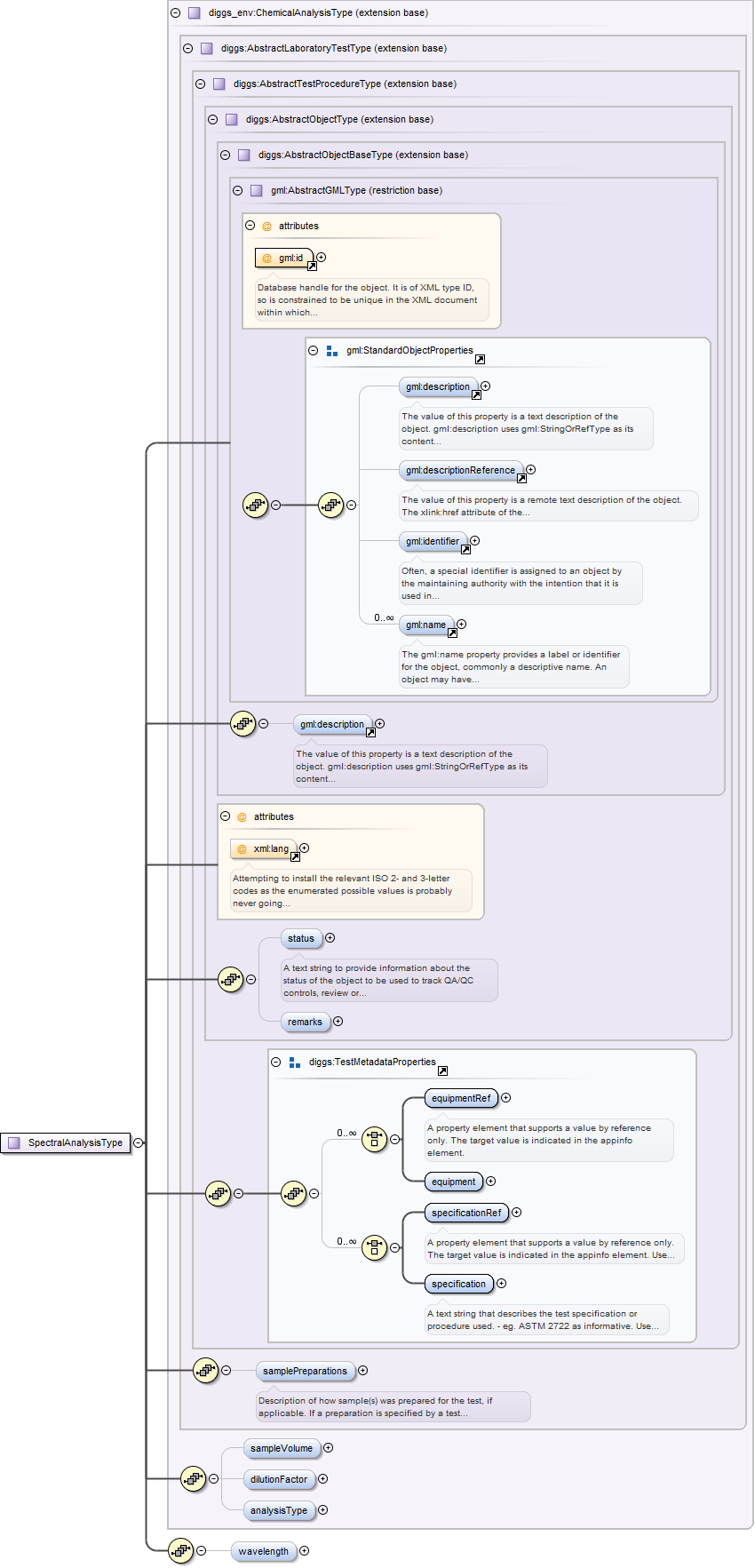Click the SpectralAnalysisType root type icon
Screen dimensions: 755x1568
[13, 1142]
